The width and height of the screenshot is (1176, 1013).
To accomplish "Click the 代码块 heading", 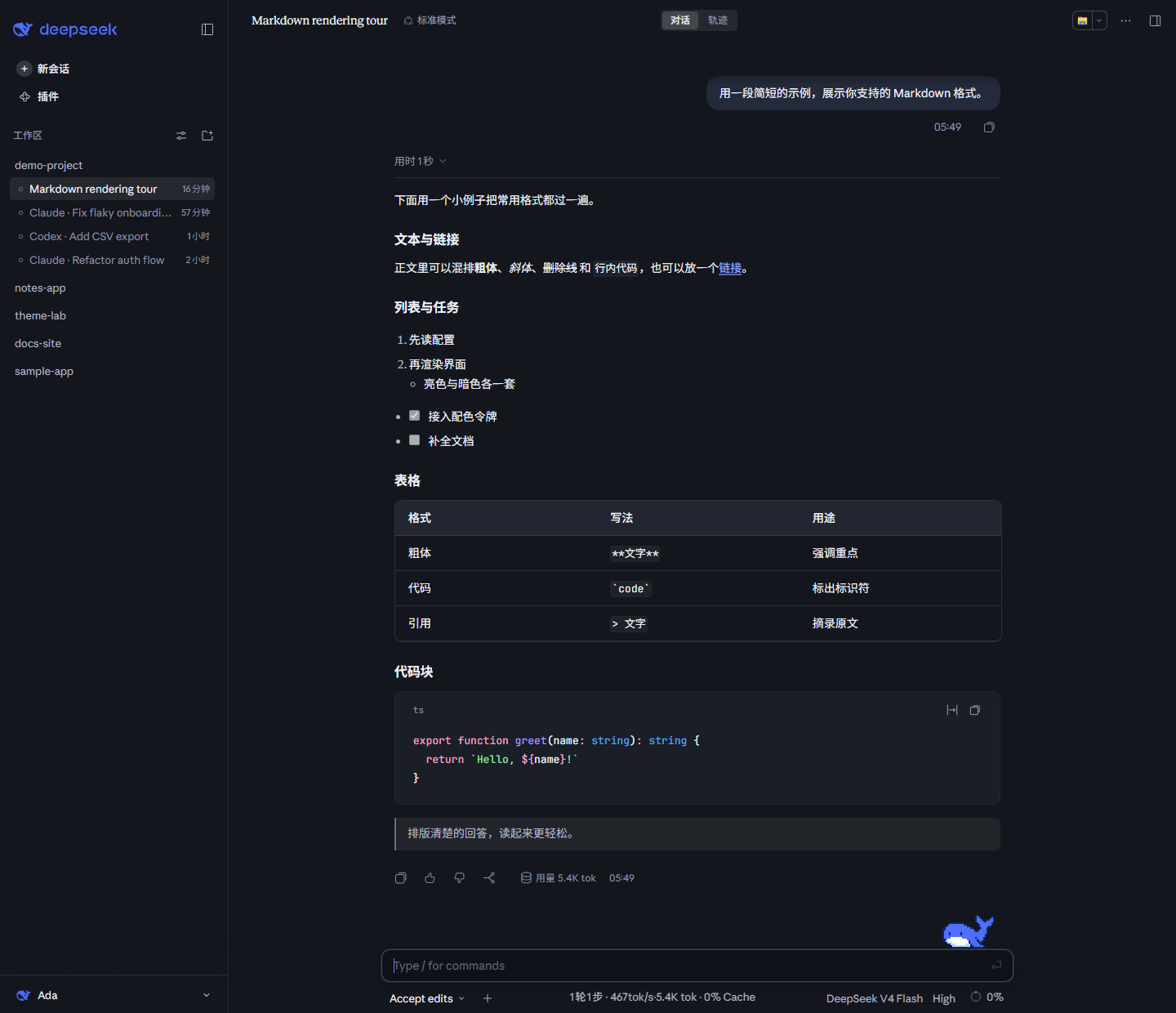I will (x=413, y=672).
